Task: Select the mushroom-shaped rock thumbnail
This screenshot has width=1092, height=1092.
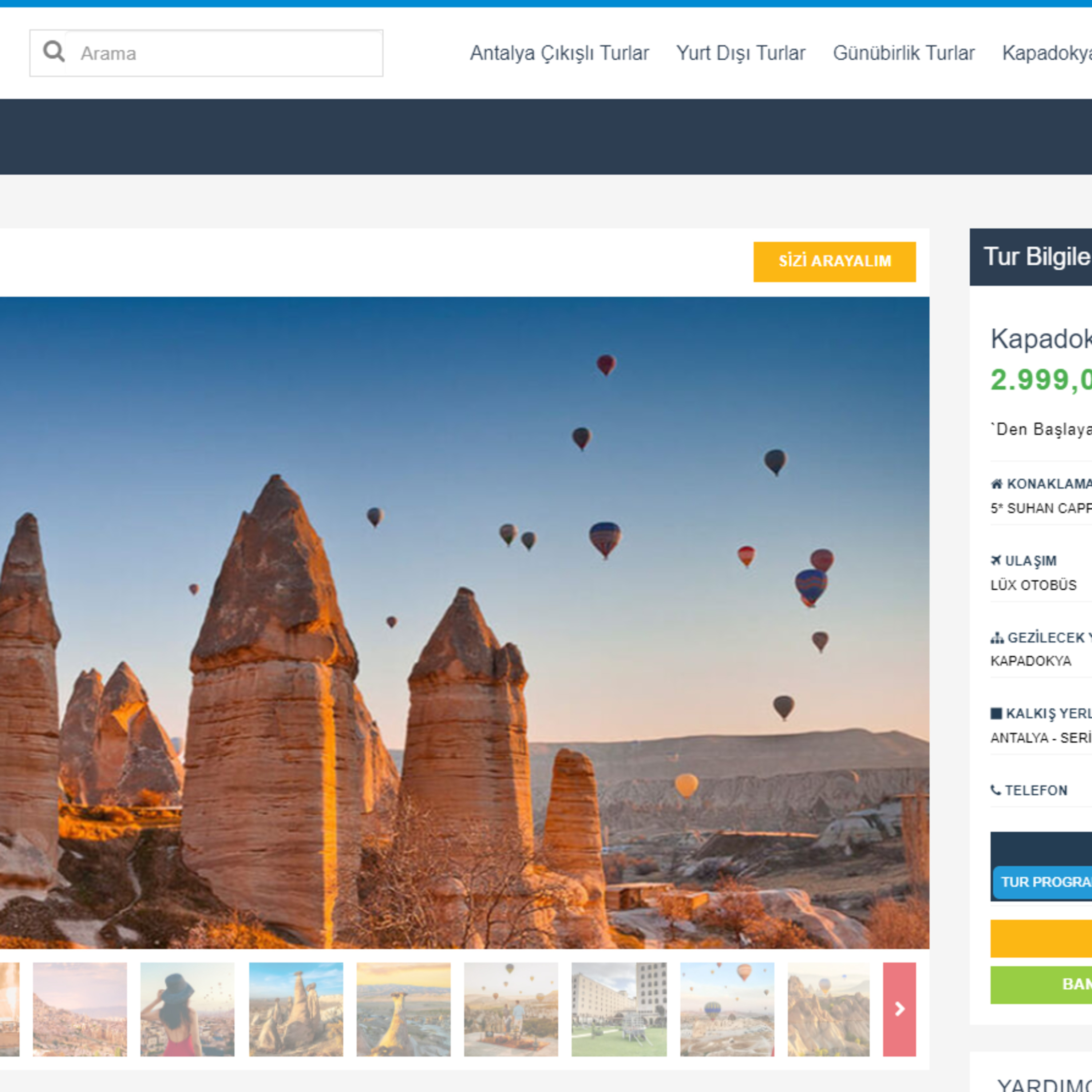Action: (404, 1009)
